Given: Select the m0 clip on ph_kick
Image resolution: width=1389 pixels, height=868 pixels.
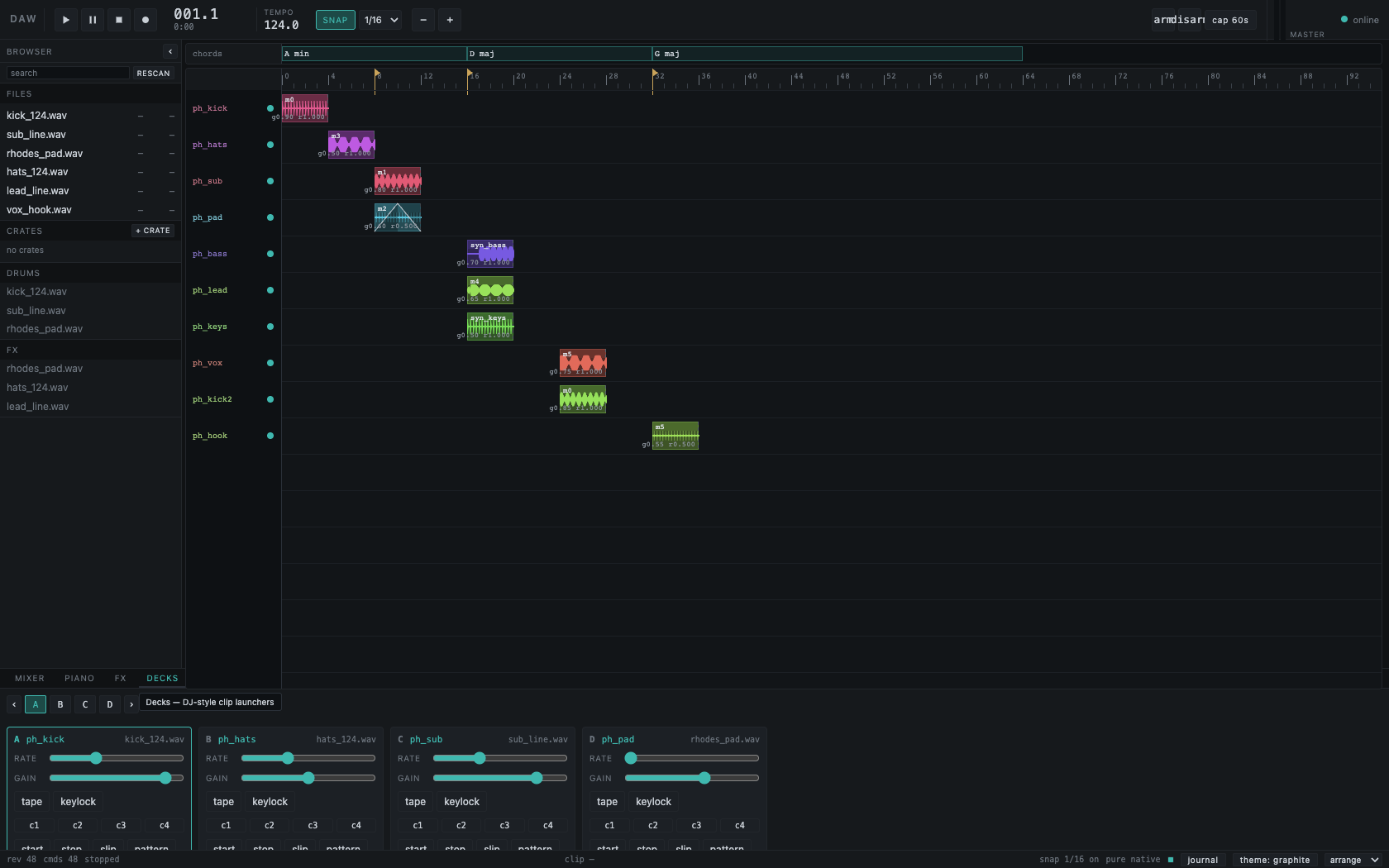Looking at the screenshot, I should (305, 108).
